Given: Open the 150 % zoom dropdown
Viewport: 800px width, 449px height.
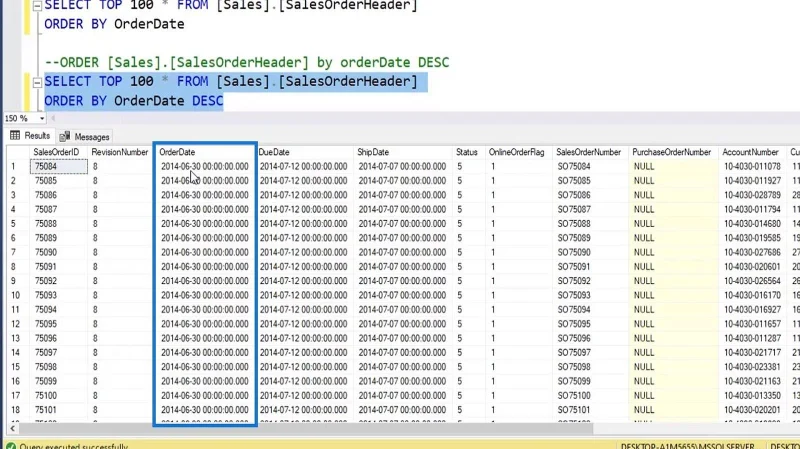Looking at the screenshot, I should (x=42, y=118).
